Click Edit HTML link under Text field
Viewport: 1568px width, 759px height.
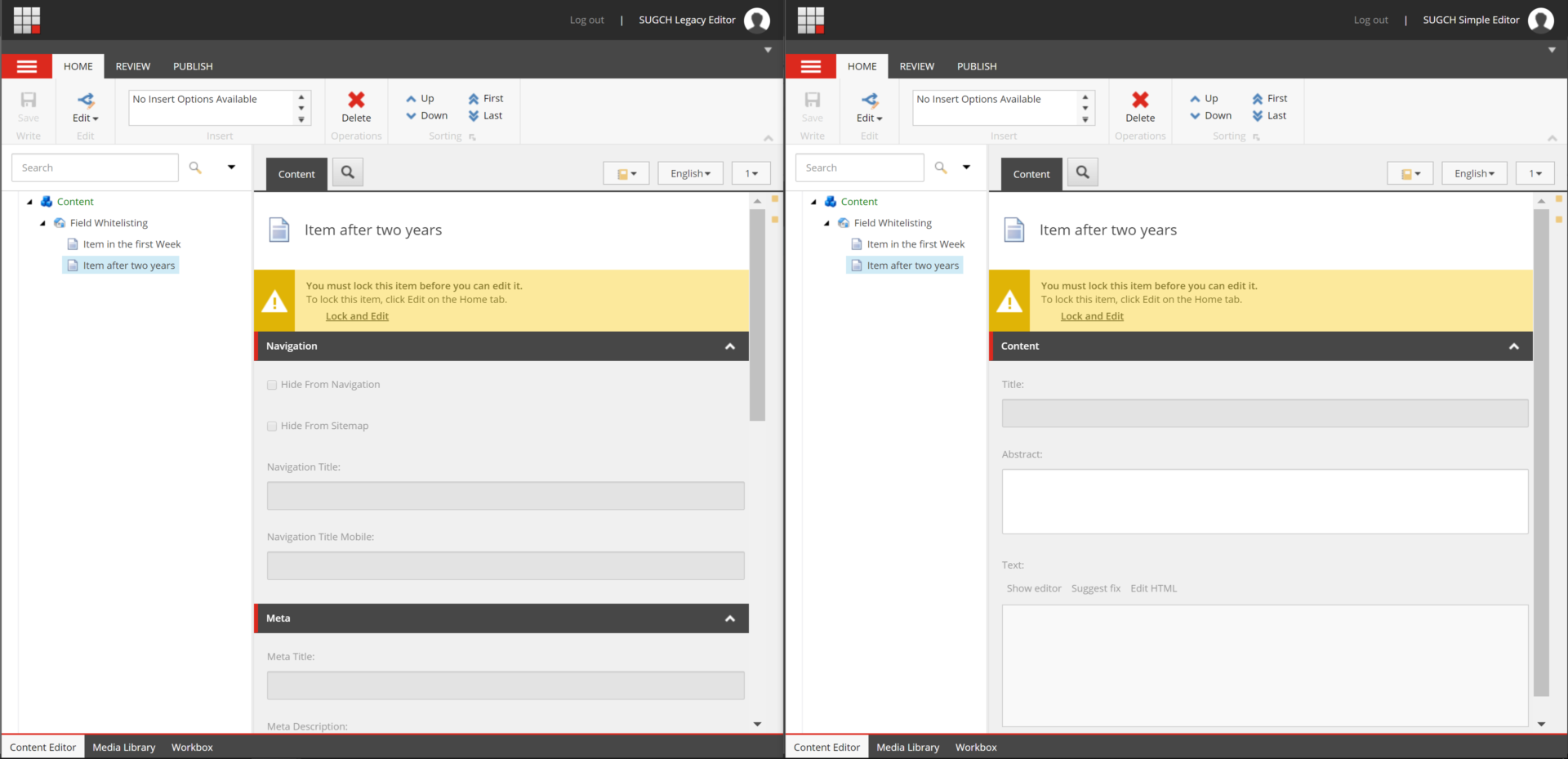(1154, 588)
